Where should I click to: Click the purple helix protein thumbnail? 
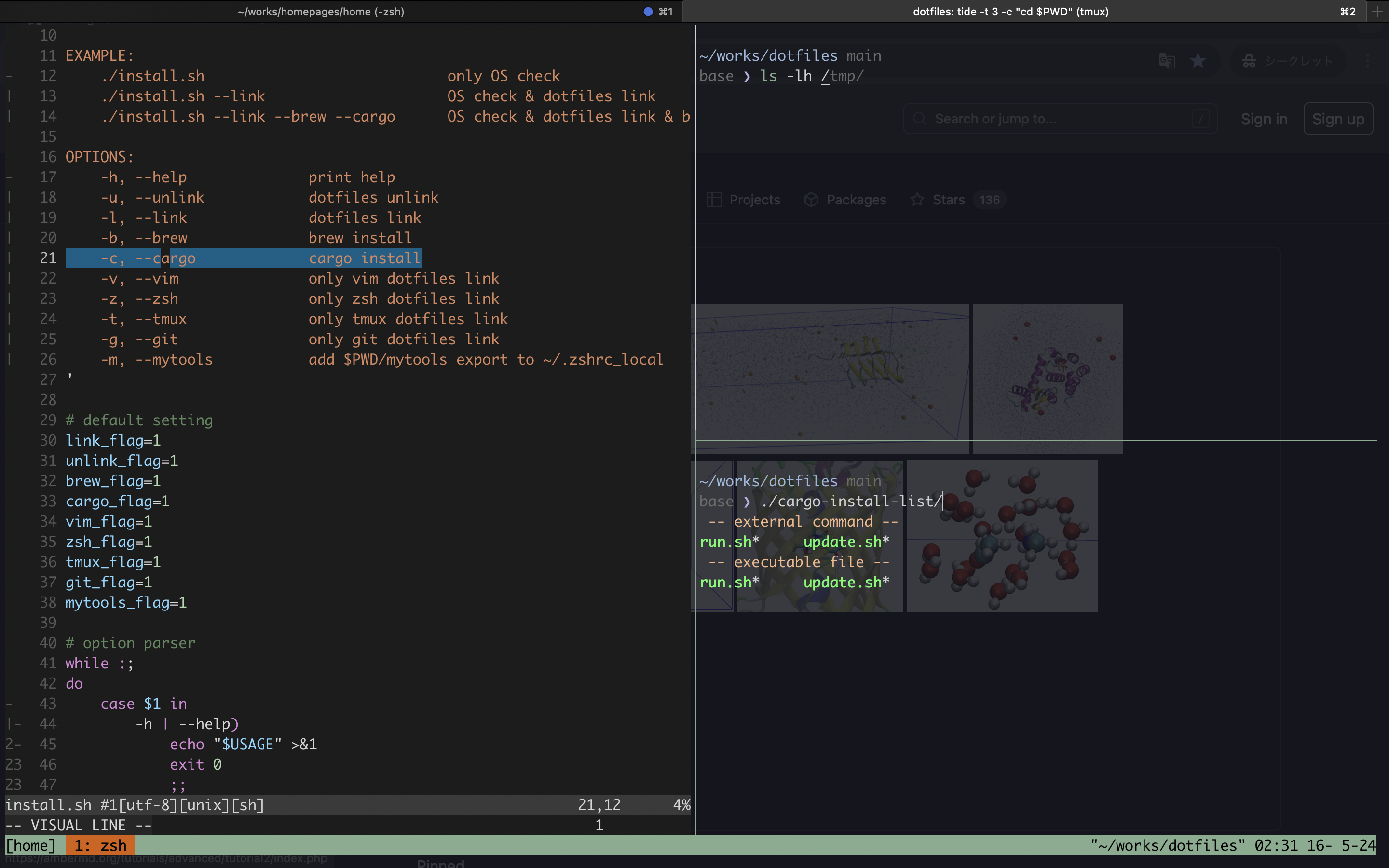point(1048,379)
